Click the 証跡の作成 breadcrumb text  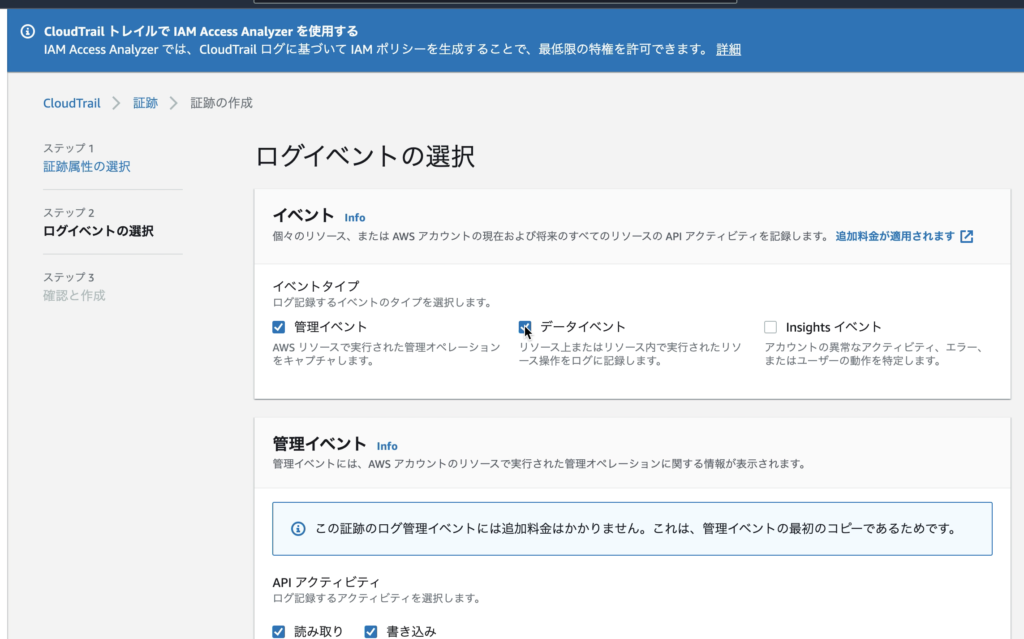point(221,103)
